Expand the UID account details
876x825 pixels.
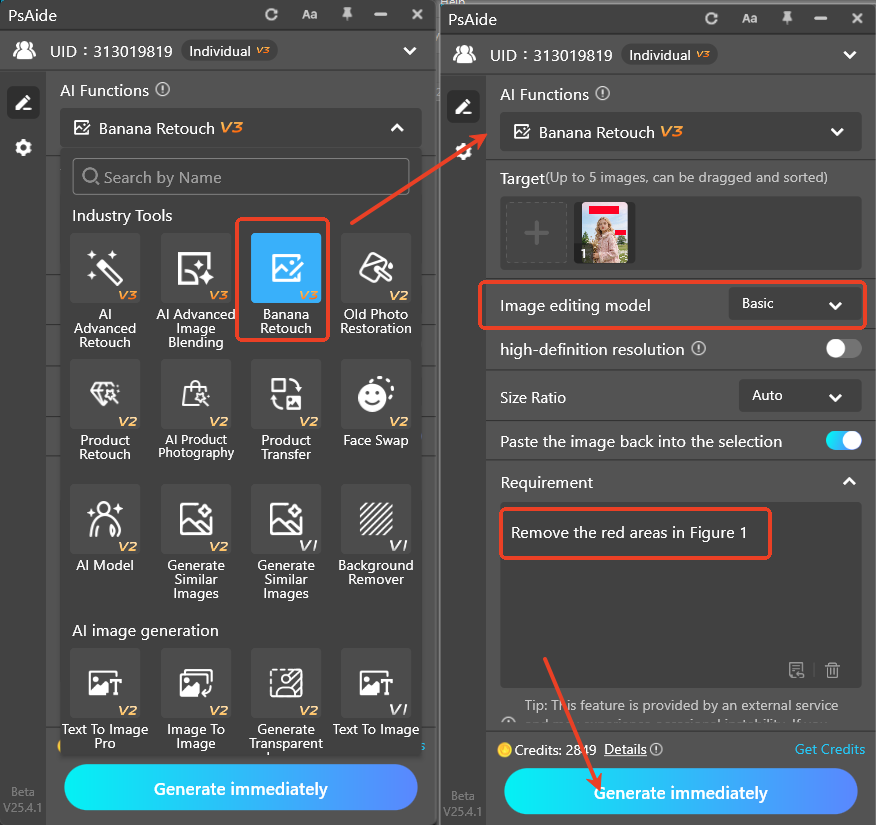[849, 55]
